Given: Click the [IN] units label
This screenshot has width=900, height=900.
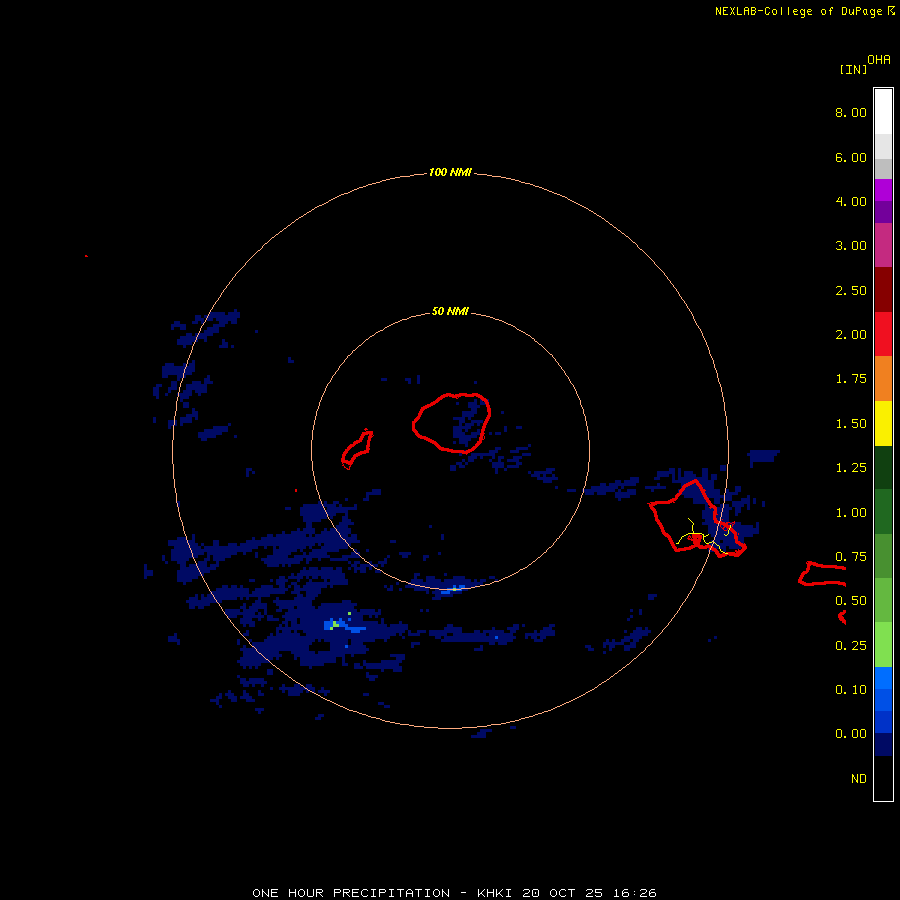Looking at the screenshot, I should pyautogui.click(x=853, y=69).
